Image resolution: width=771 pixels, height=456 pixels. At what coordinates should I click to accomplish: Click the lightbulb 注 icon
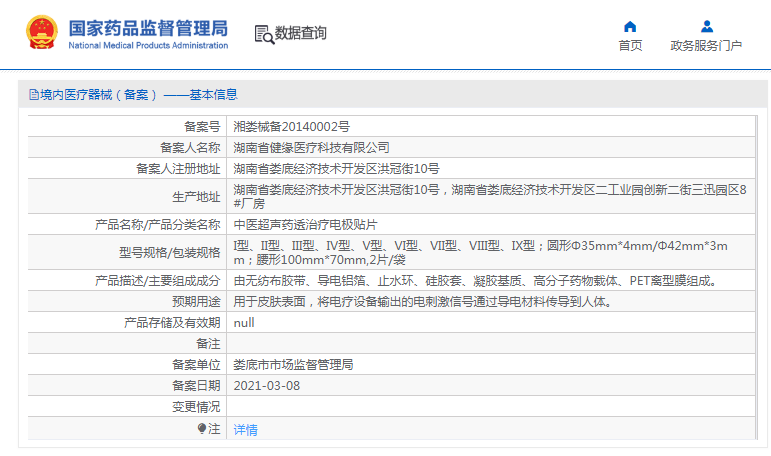click(202, 428)
